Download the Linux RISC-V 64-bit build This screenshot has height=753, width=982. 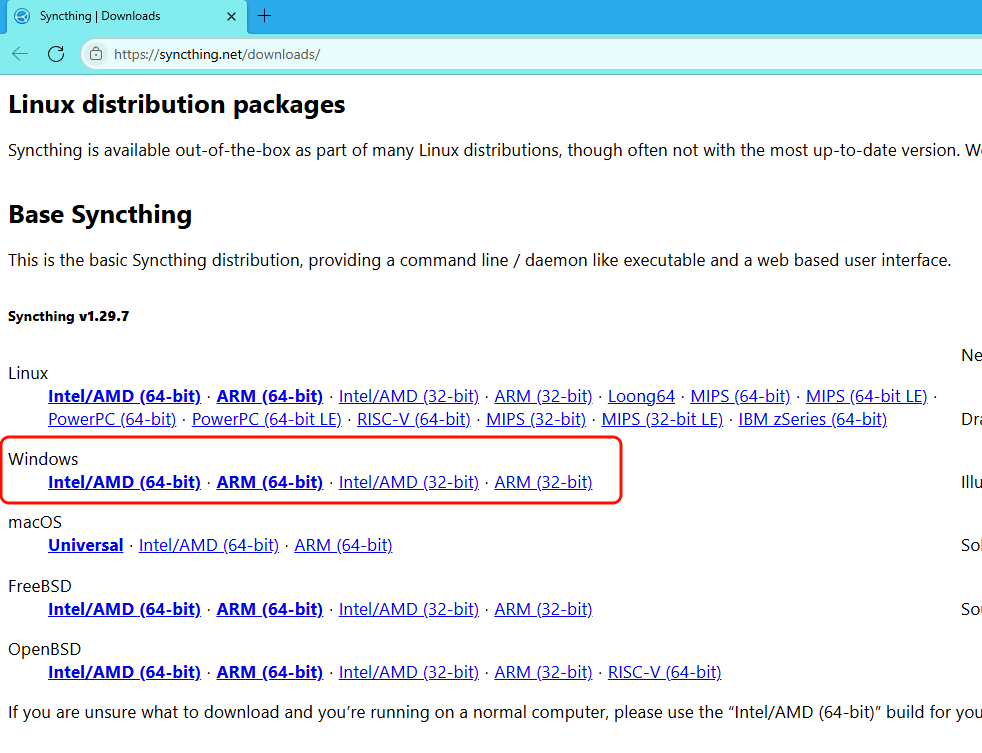[x=413, y=418]
